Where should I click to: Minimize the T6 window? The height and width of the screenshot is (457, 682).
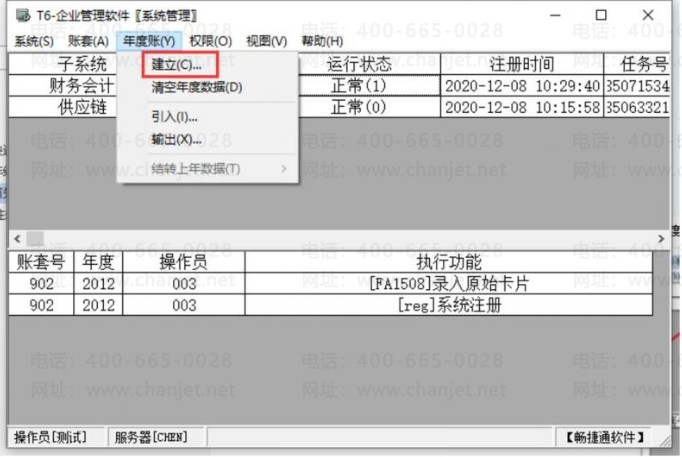pyautogui.click(x=555, y=15)
